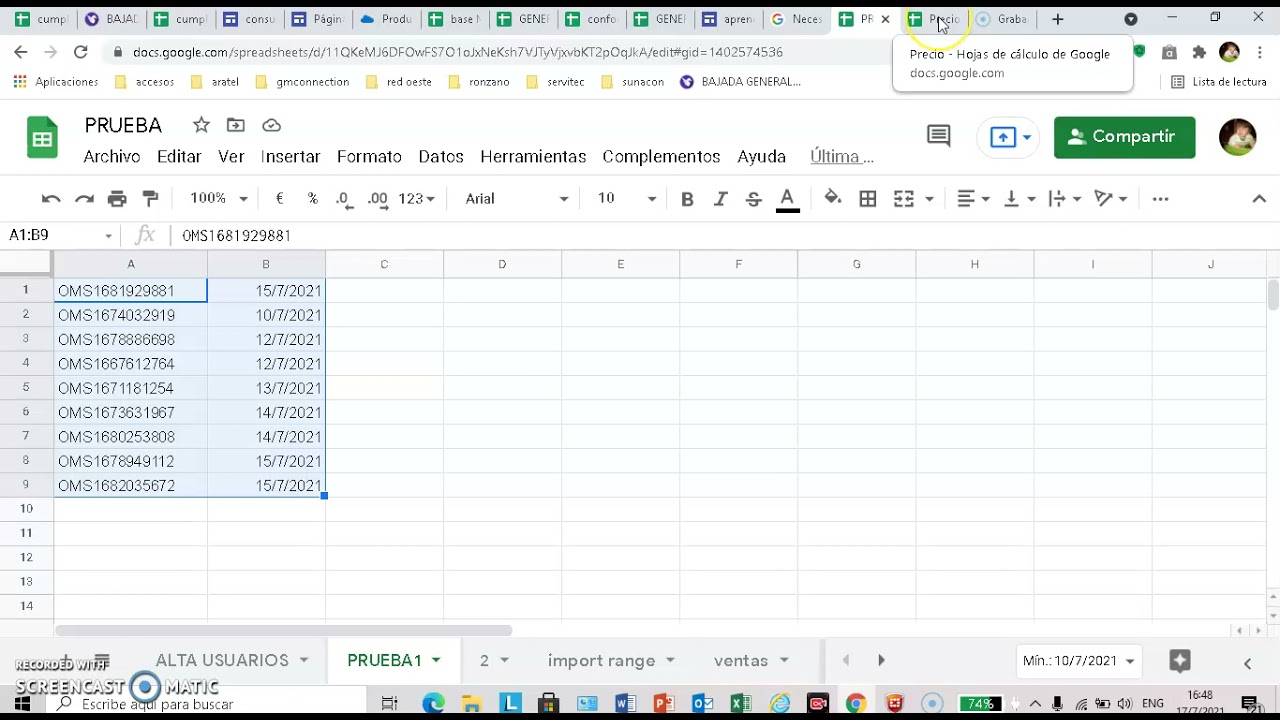This screenshot has width=1280, height=720.
Task: Open Word from Windows taskbar
Action: [x=626, y=704]
